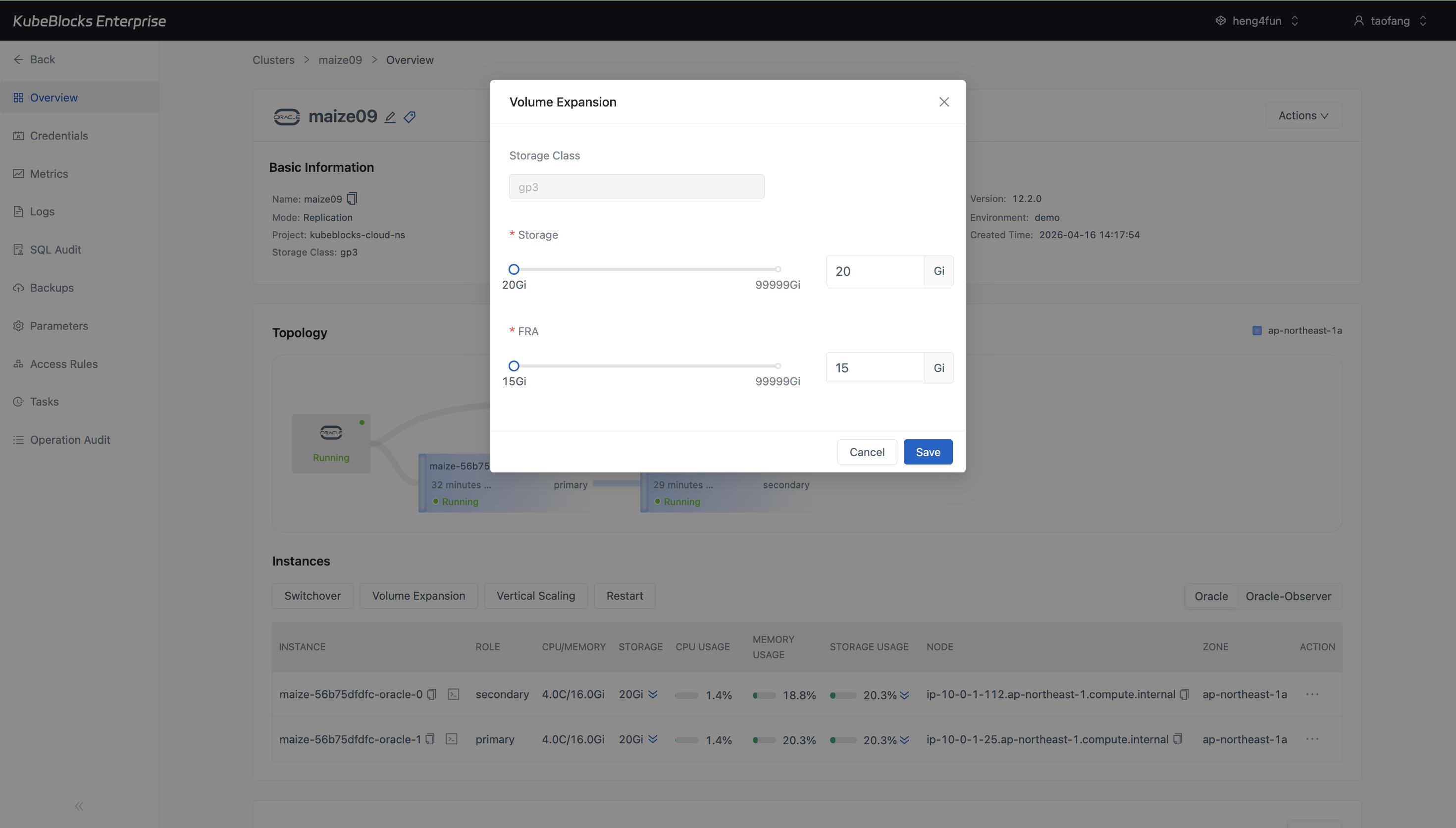The width and height of the screenshot is (1456, 828).
Task: Expand storage usage 20.3% for oracle-1
Action: [x=904, y=740]
